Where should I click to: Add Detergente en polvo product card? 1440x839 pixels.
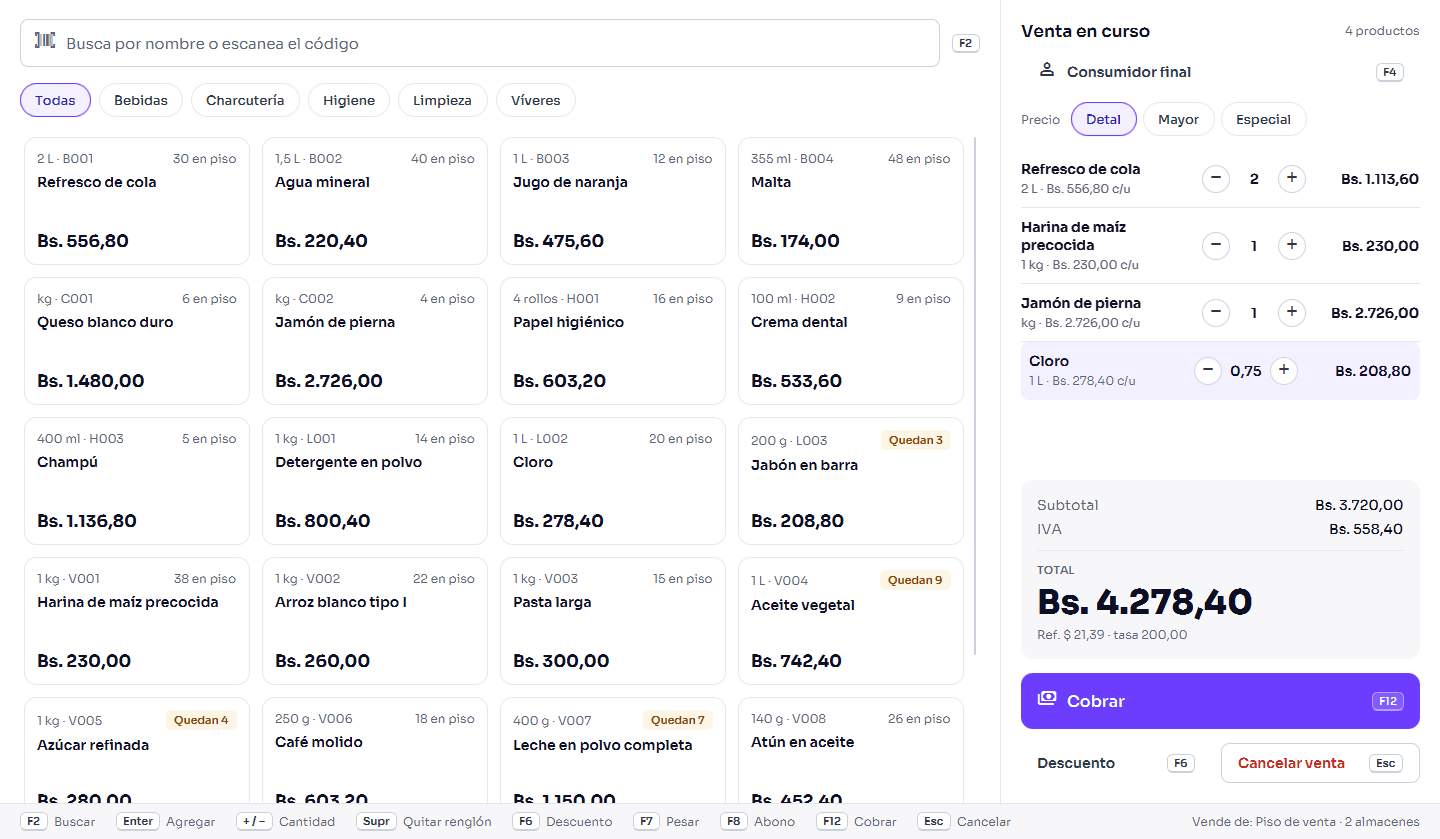375,481
